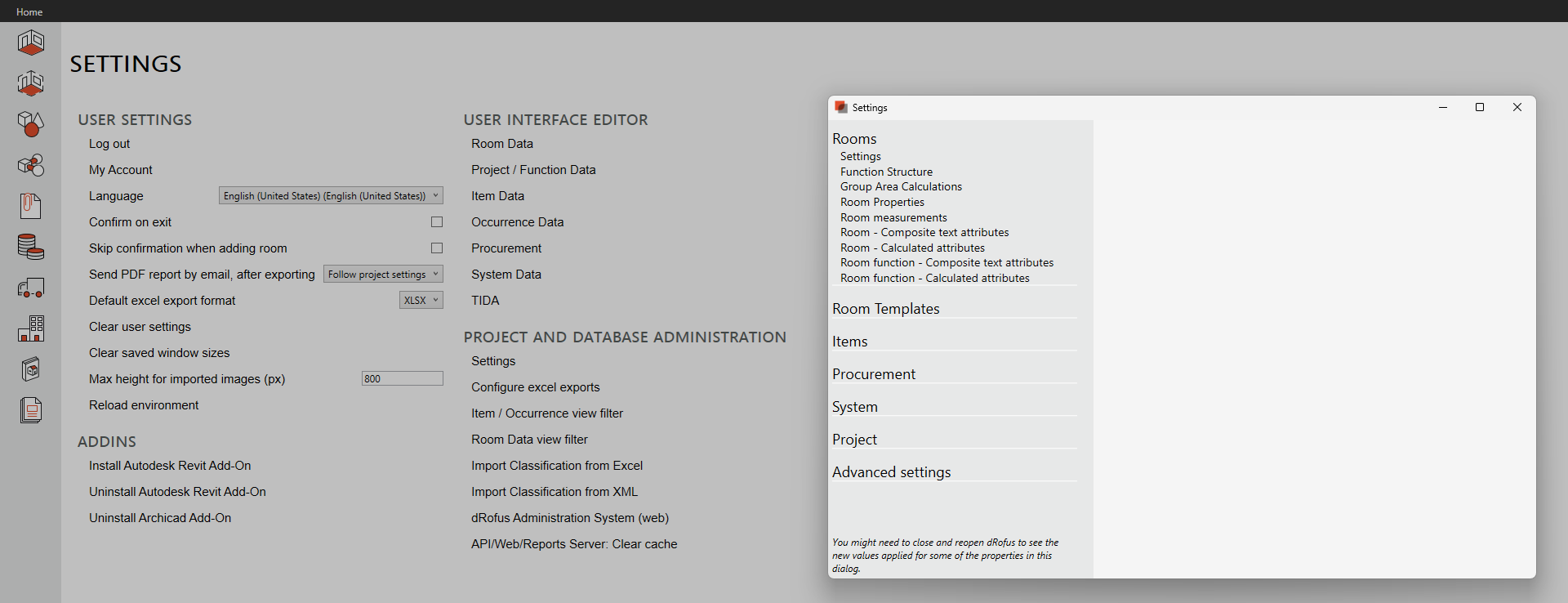Select Function Structure under Rooms
Viewport: 1568px width, 603px height.
pyautogui.click(x=886, y=172)
